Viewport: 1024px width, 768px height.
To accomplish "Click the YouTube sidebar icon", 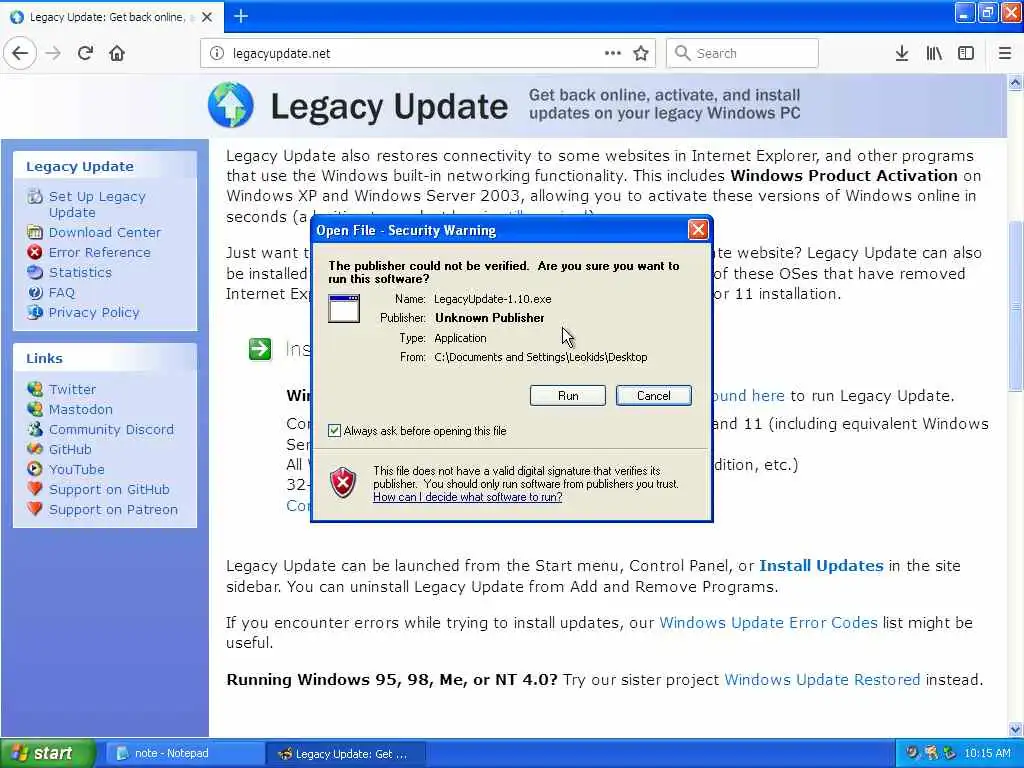I will pyautogui.click(x=35, y=469).
